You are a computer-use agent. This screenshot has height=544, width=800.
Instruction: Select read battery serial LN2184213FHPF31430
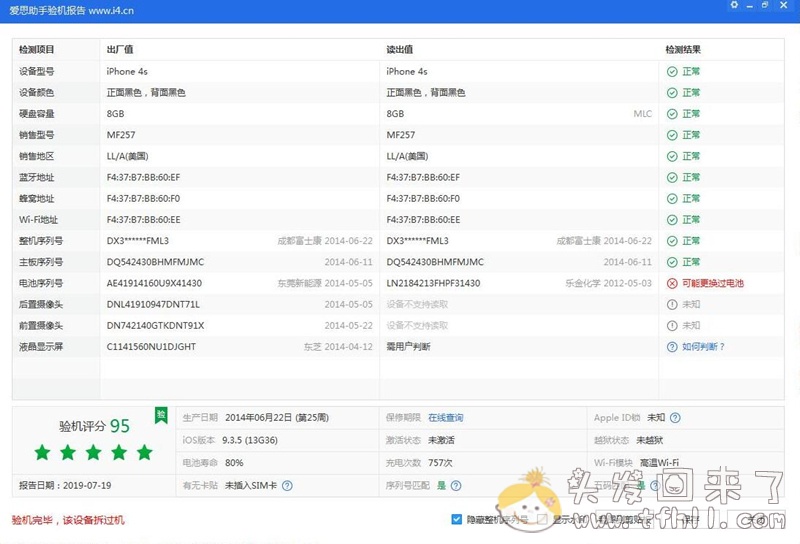click(433, 283)
